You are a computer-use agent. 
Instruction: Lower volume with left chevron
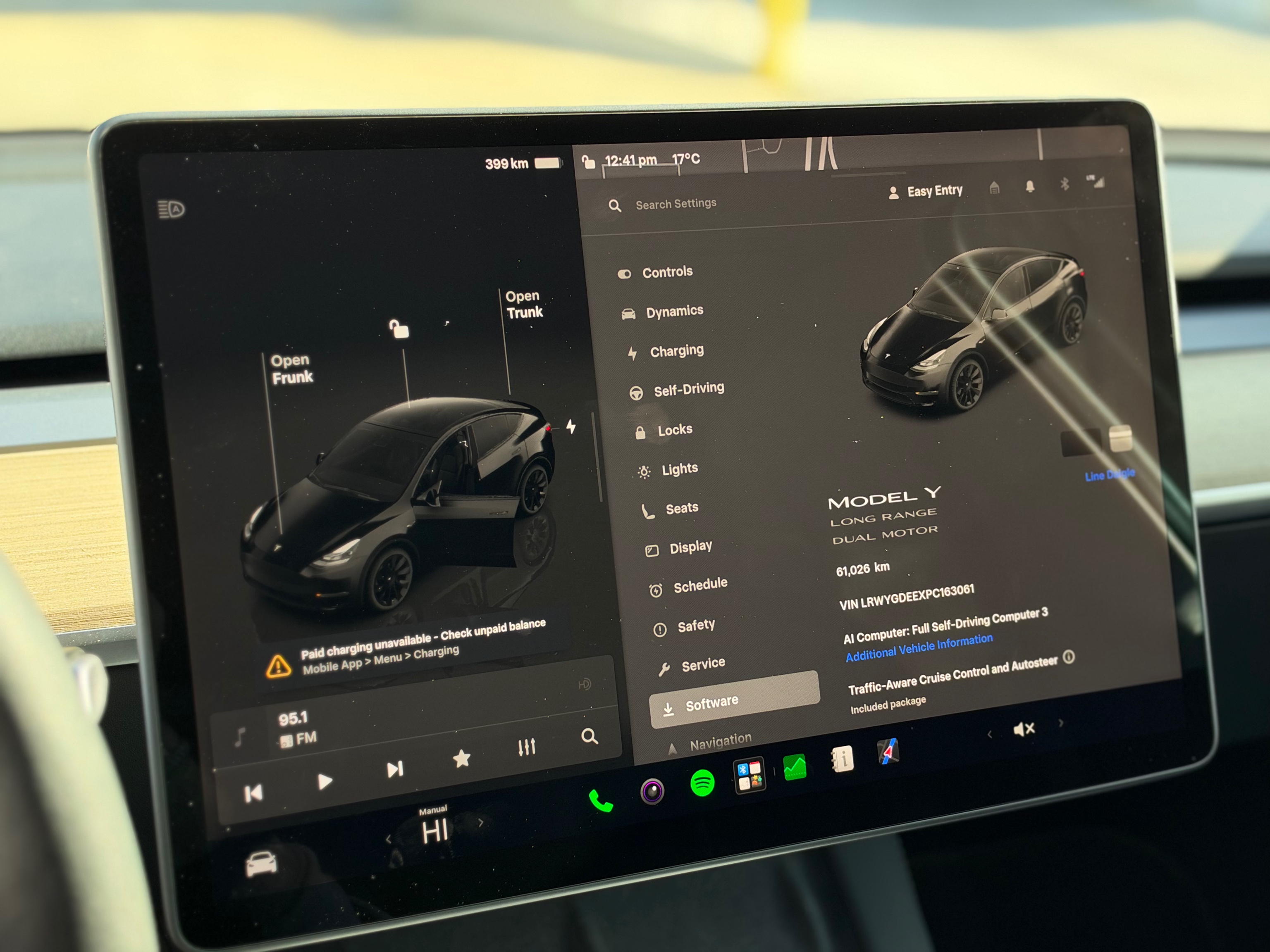point(989,734)
